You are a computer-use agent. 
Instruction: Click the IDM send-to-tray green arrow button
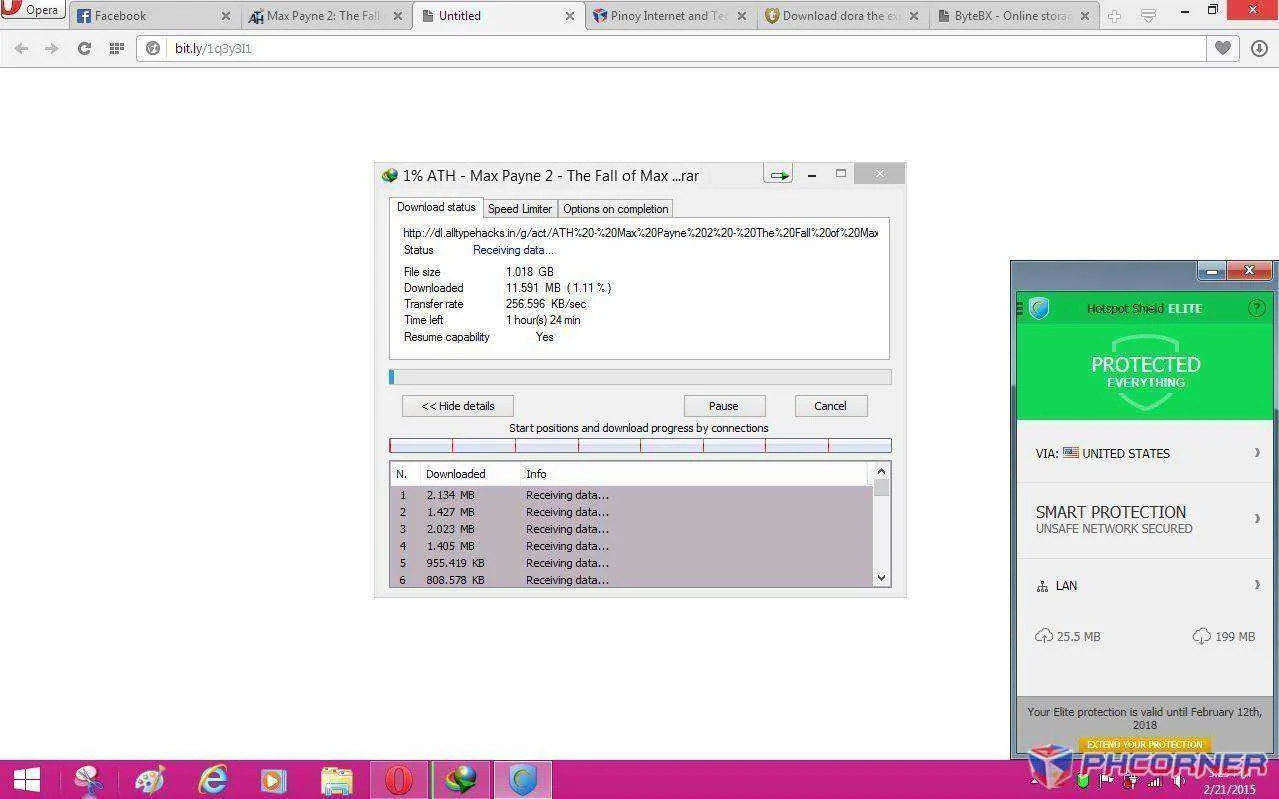778,175
